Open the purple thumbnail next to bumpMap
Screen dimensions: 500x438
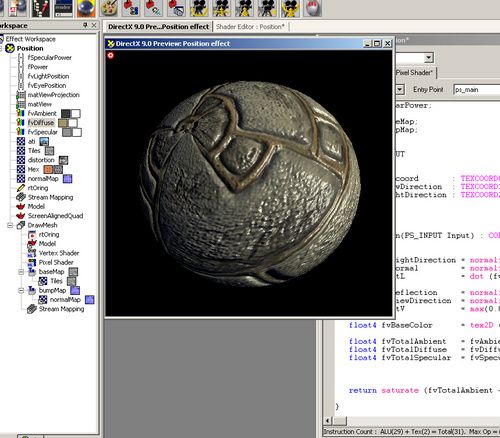[75, 291]
